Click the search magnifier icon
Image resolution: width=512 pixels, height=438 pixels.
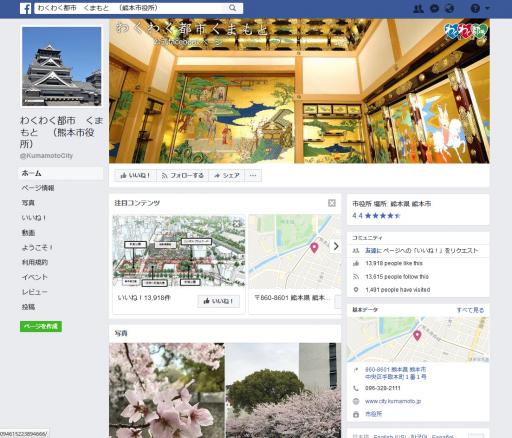[233, 8]
